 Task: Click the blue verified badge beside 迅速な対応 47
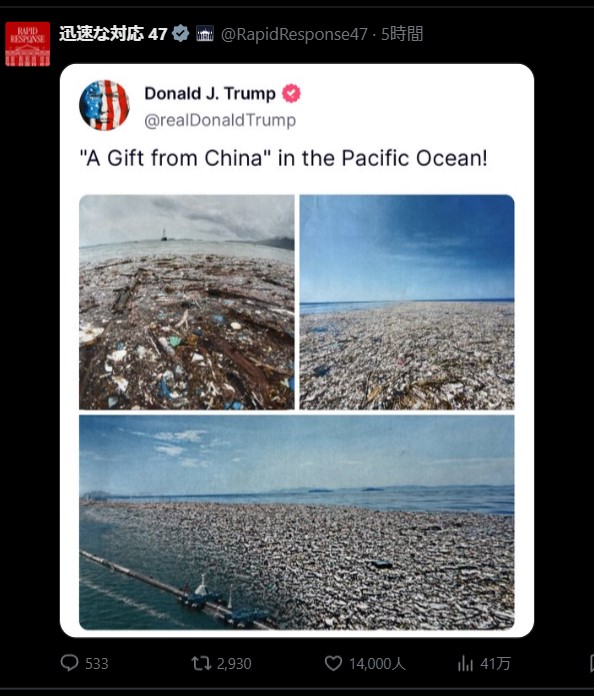click(x=181, y=34)
